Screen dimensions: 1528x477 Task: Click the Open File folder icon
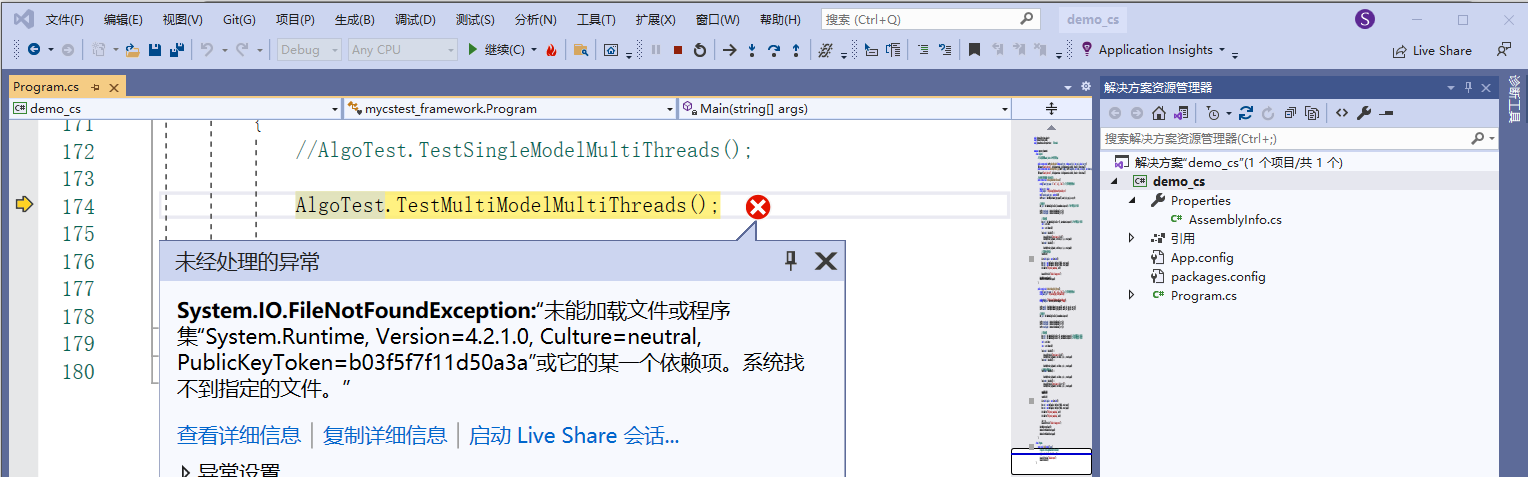[132, 50]
